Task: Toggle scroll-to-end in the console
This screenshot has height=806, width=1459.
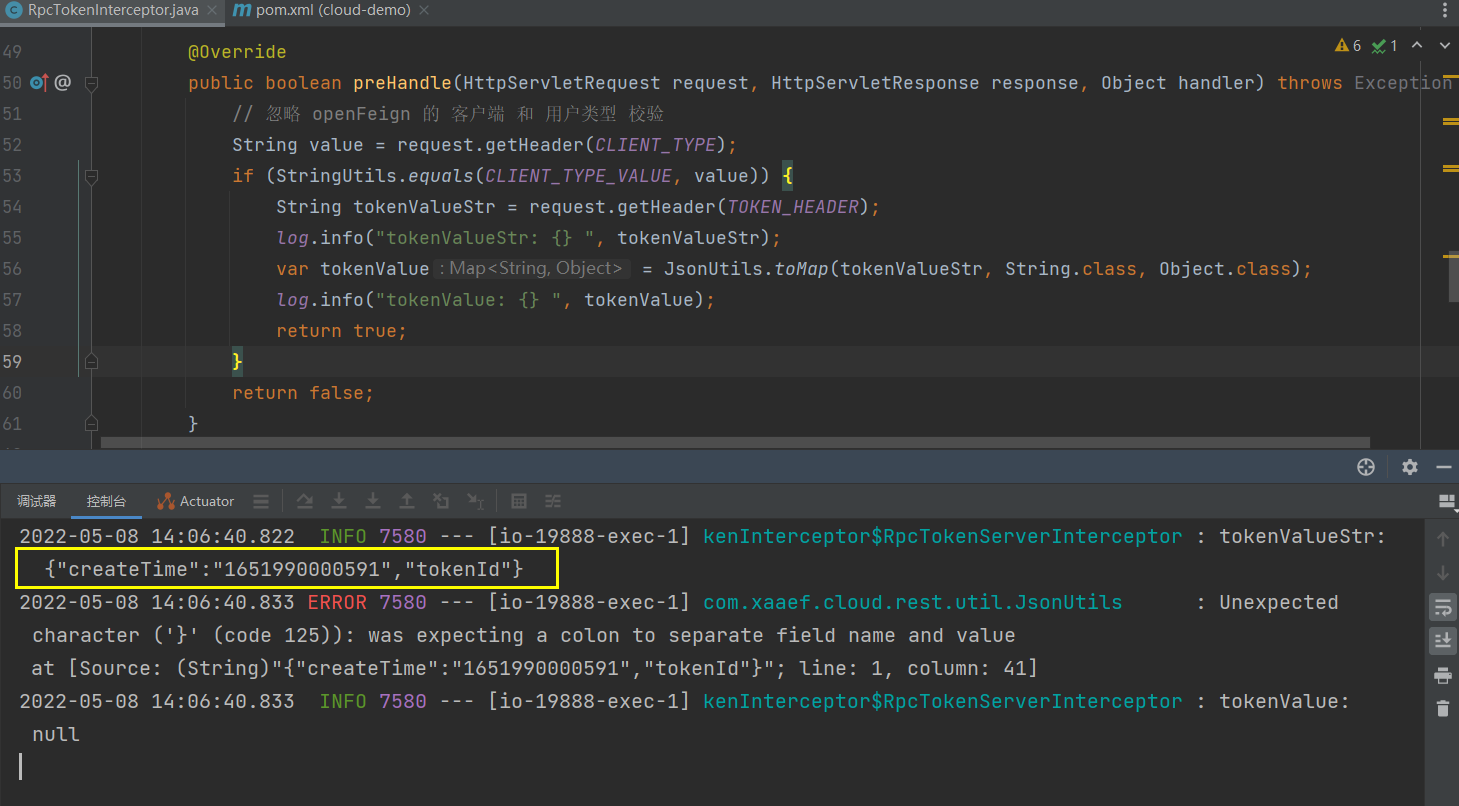Action: point(1443,639)
